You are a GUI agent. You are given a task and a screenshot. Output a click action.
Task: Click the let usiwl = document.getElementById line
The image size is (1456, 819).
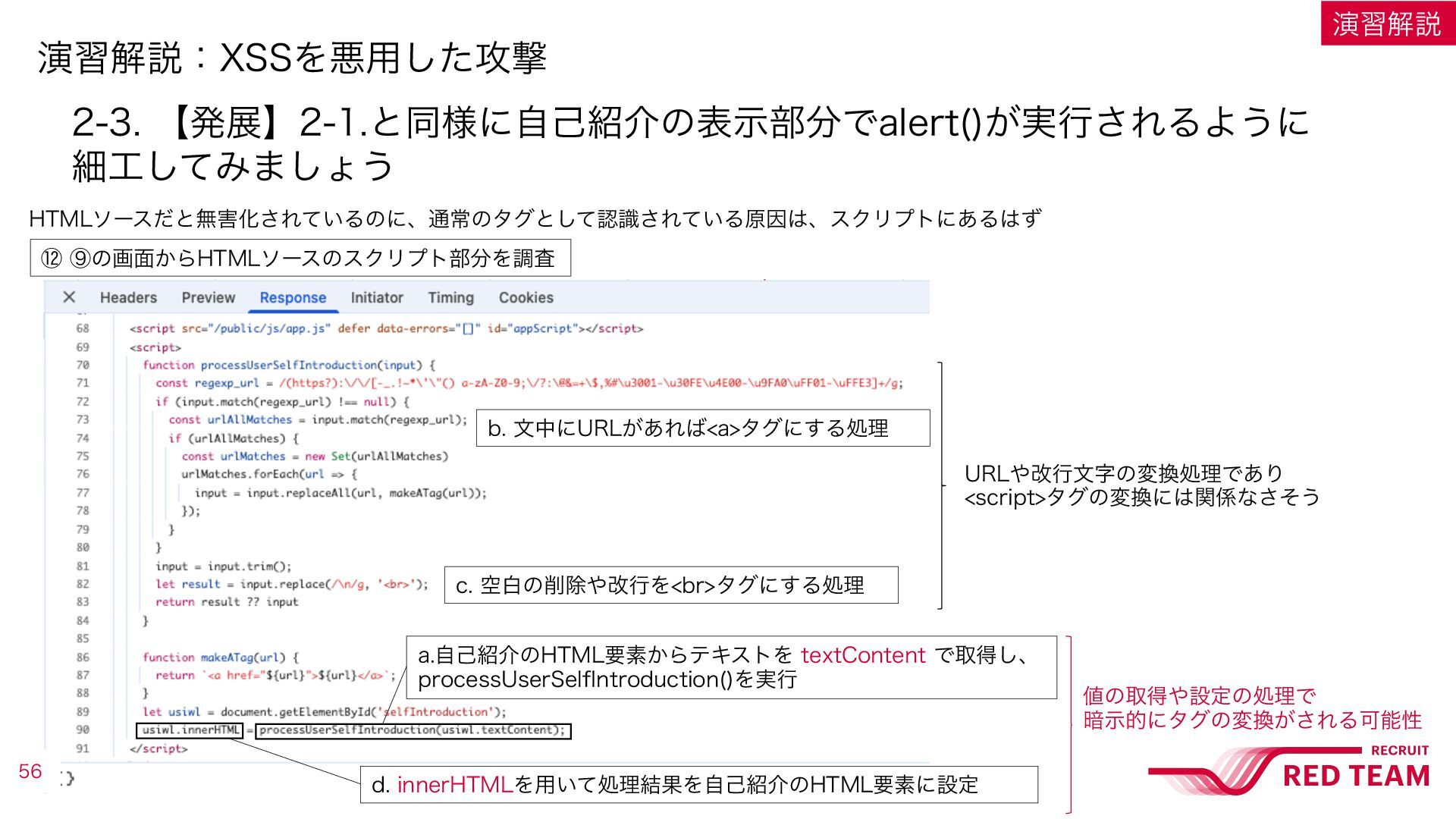point(325,712)
